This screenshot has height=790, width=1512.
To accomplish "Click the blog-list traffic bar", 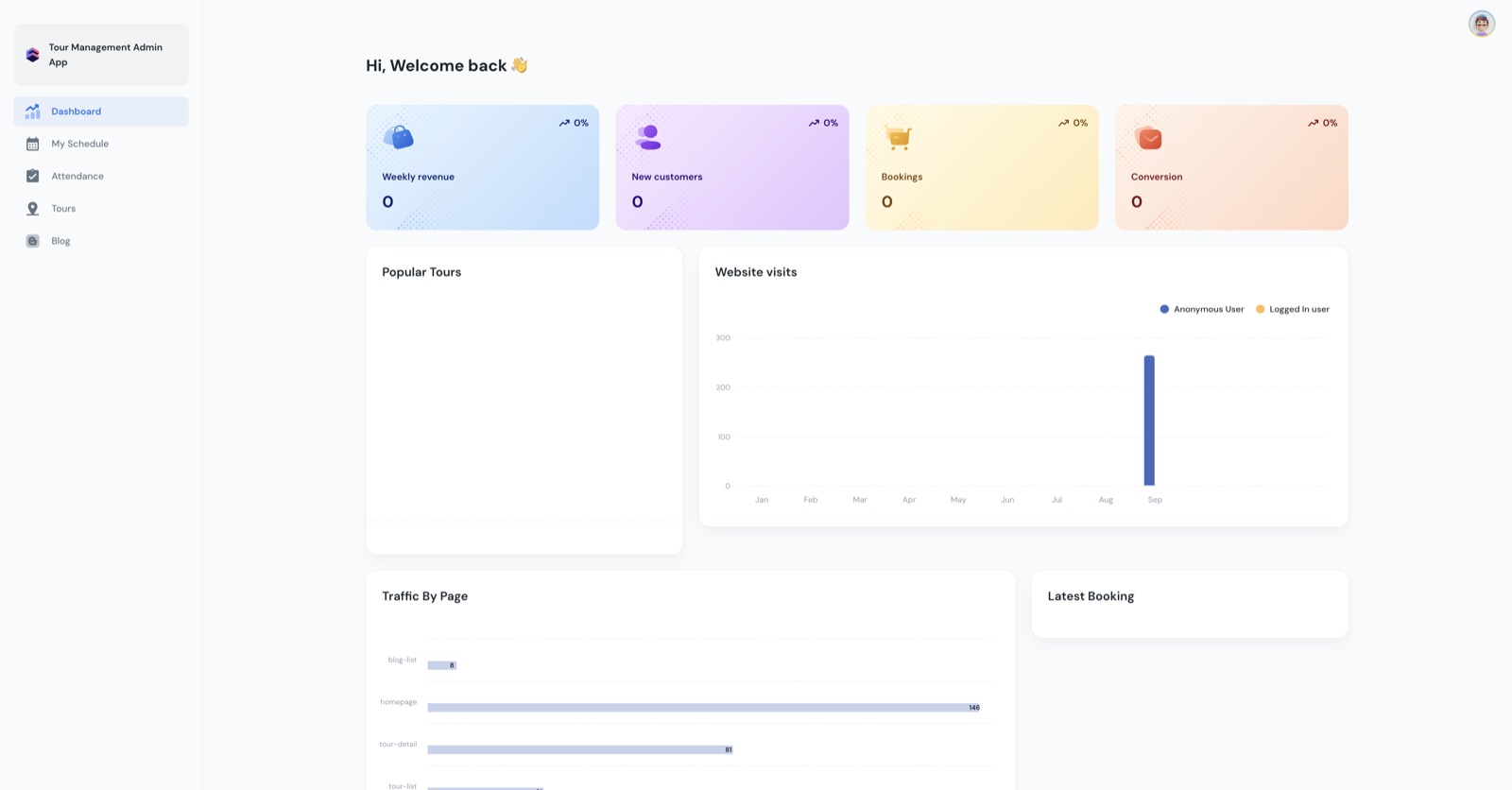I will click(x=442, y=665).
